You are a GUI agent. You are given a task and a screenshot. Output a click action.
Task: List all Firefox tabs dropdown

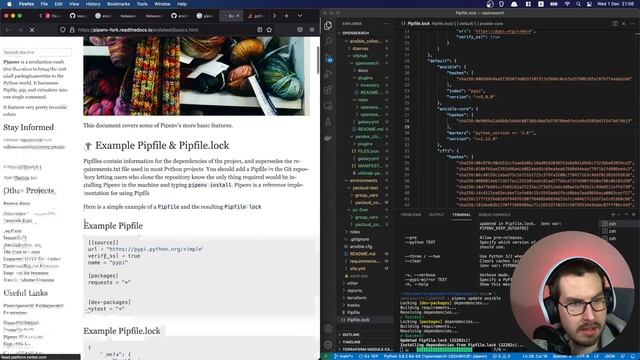pyautogui.click(x=300, y=16)
